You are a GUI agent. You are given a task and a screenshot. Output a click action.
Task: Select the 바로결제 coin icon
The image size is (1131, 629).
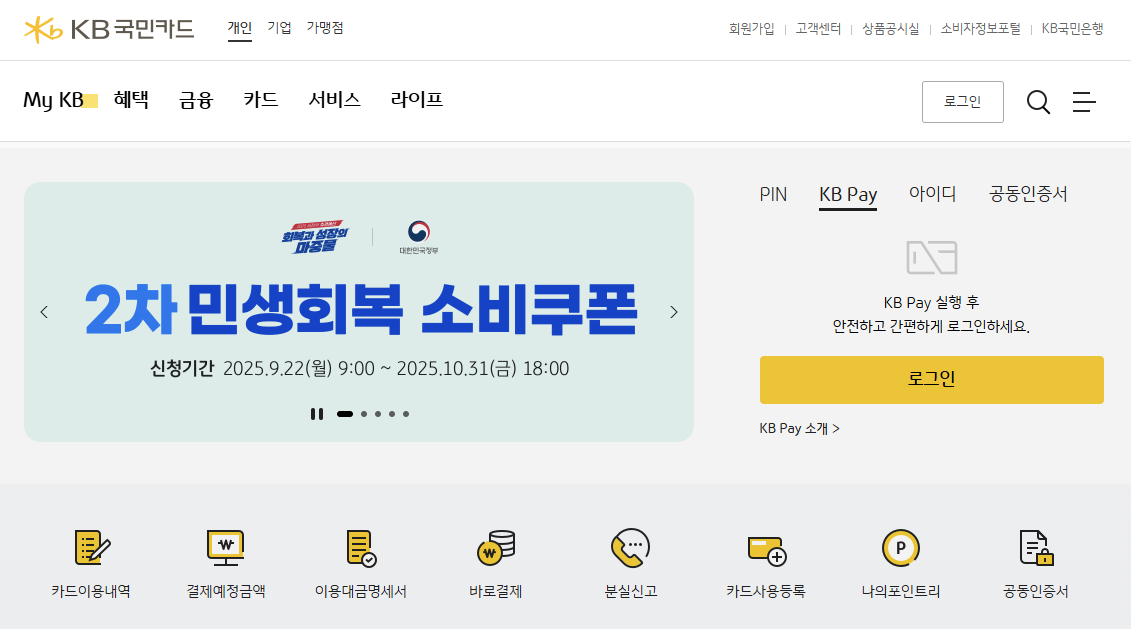pos(496,547)
